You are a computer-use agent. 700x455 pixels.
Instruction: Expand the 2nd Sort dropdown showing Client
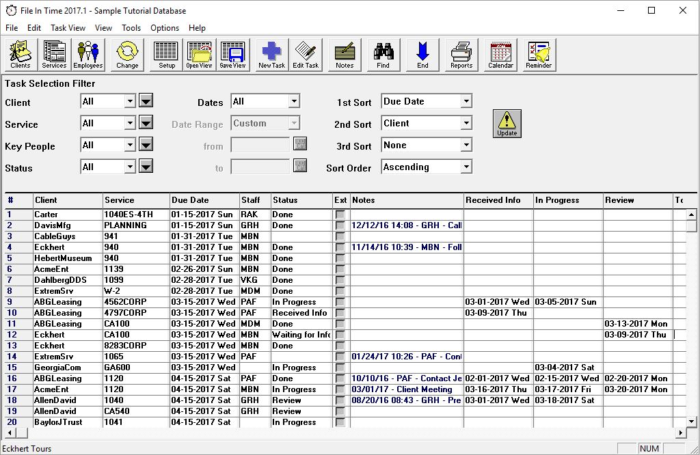[466, 123]
